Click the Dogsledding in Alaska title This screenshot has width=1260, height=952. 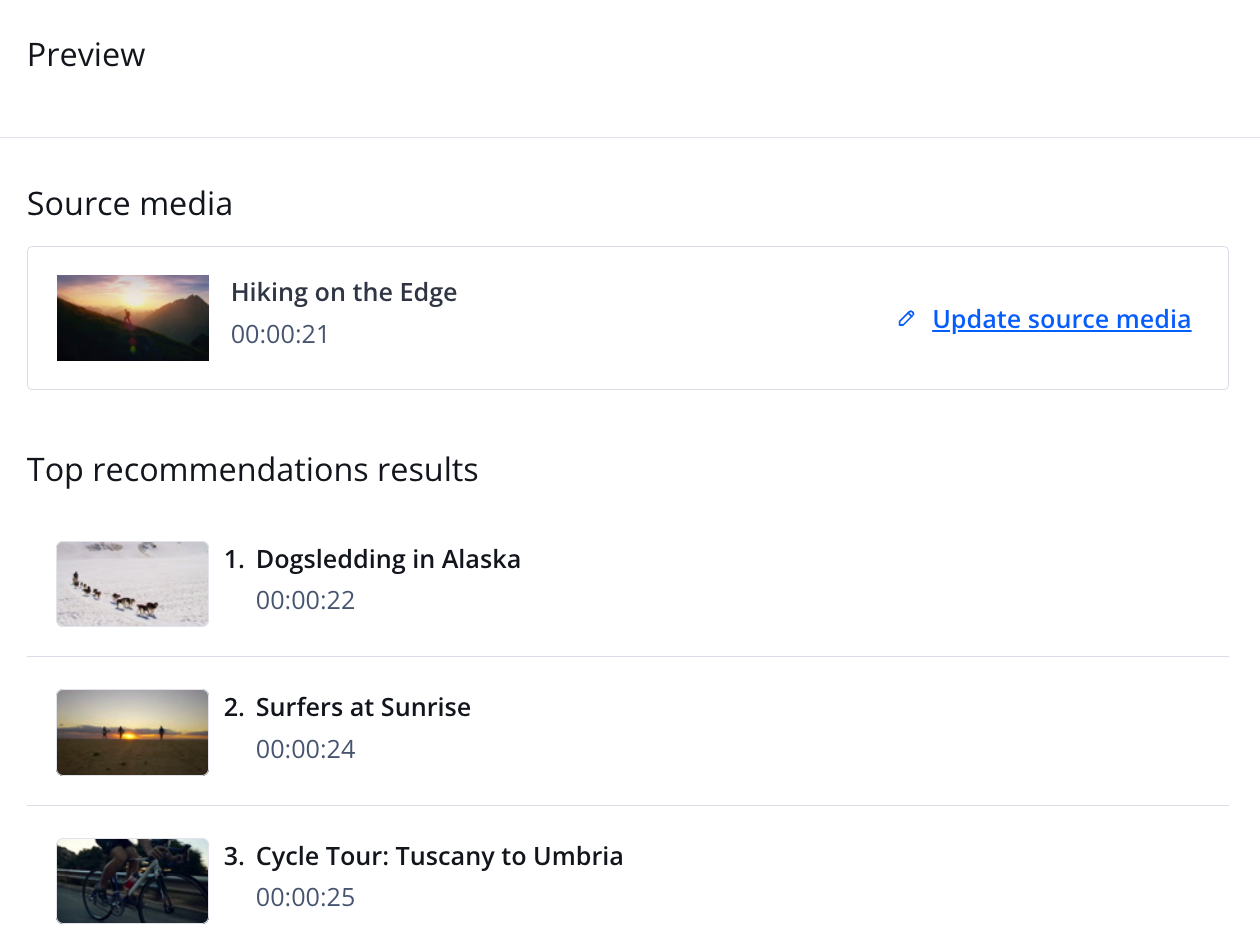click(x=388, y=559)
